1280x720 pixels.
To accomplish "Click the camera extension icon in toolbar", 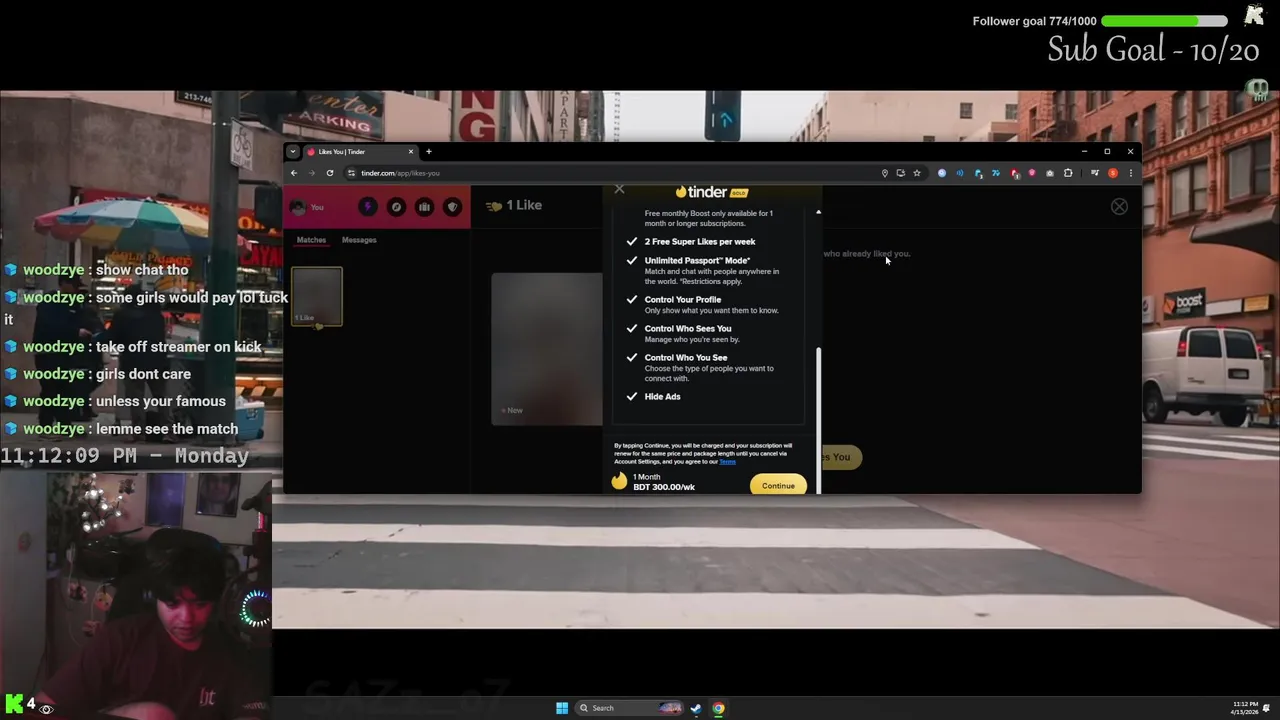I will 1049,173.
